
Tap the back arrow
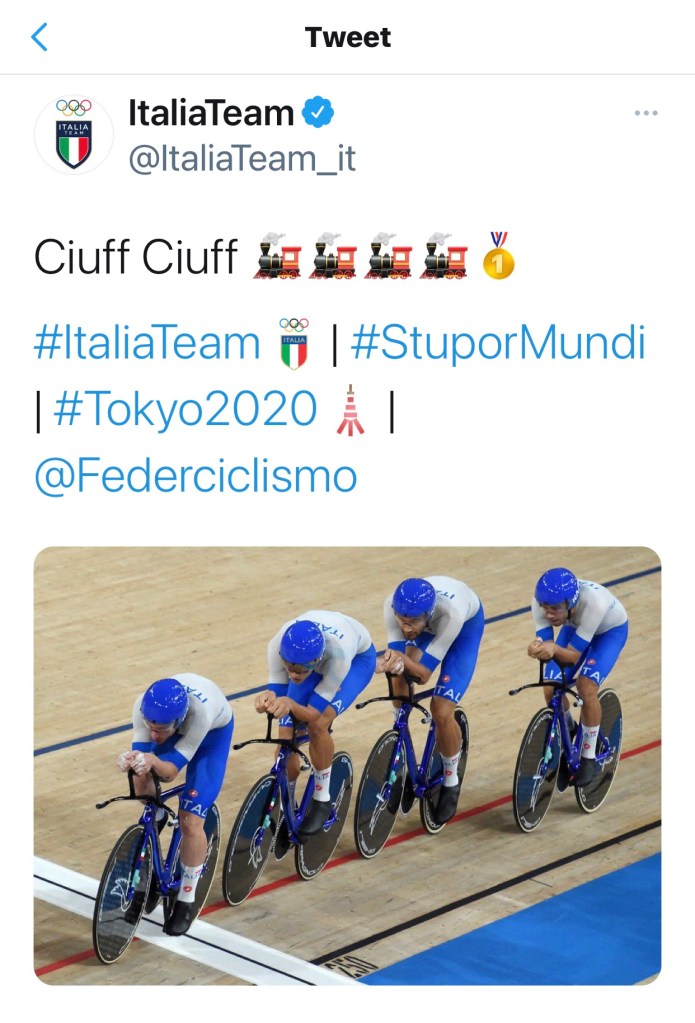(40, 38)
